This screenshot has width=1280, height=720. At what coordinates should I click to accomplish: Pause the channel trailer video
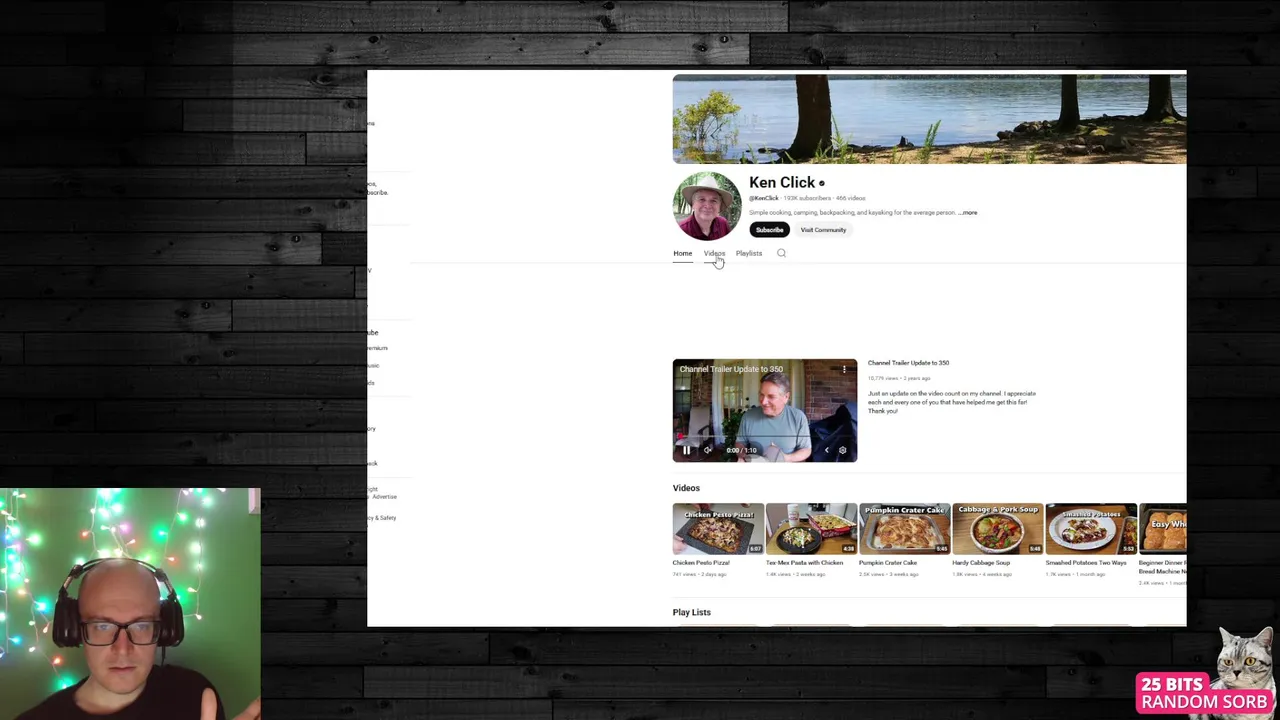[687, 450]
